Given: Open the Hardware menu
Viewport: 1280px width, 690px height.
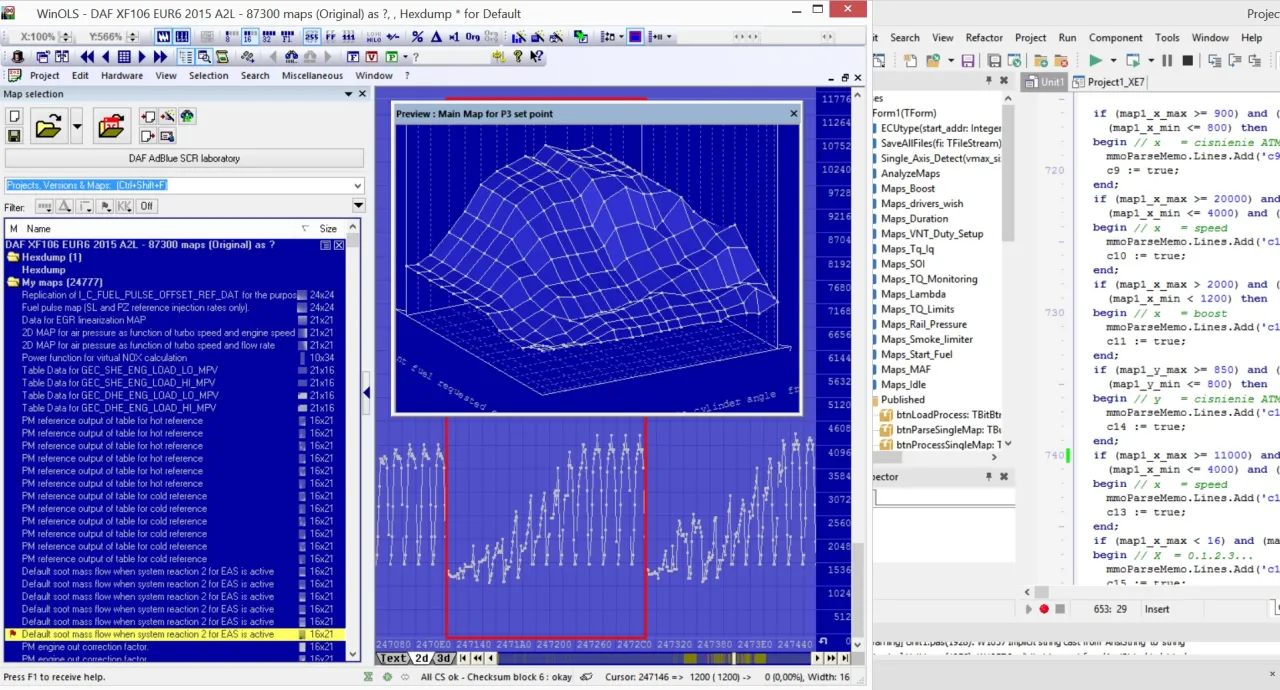Looking at the screenshot, I should (121, 76).
